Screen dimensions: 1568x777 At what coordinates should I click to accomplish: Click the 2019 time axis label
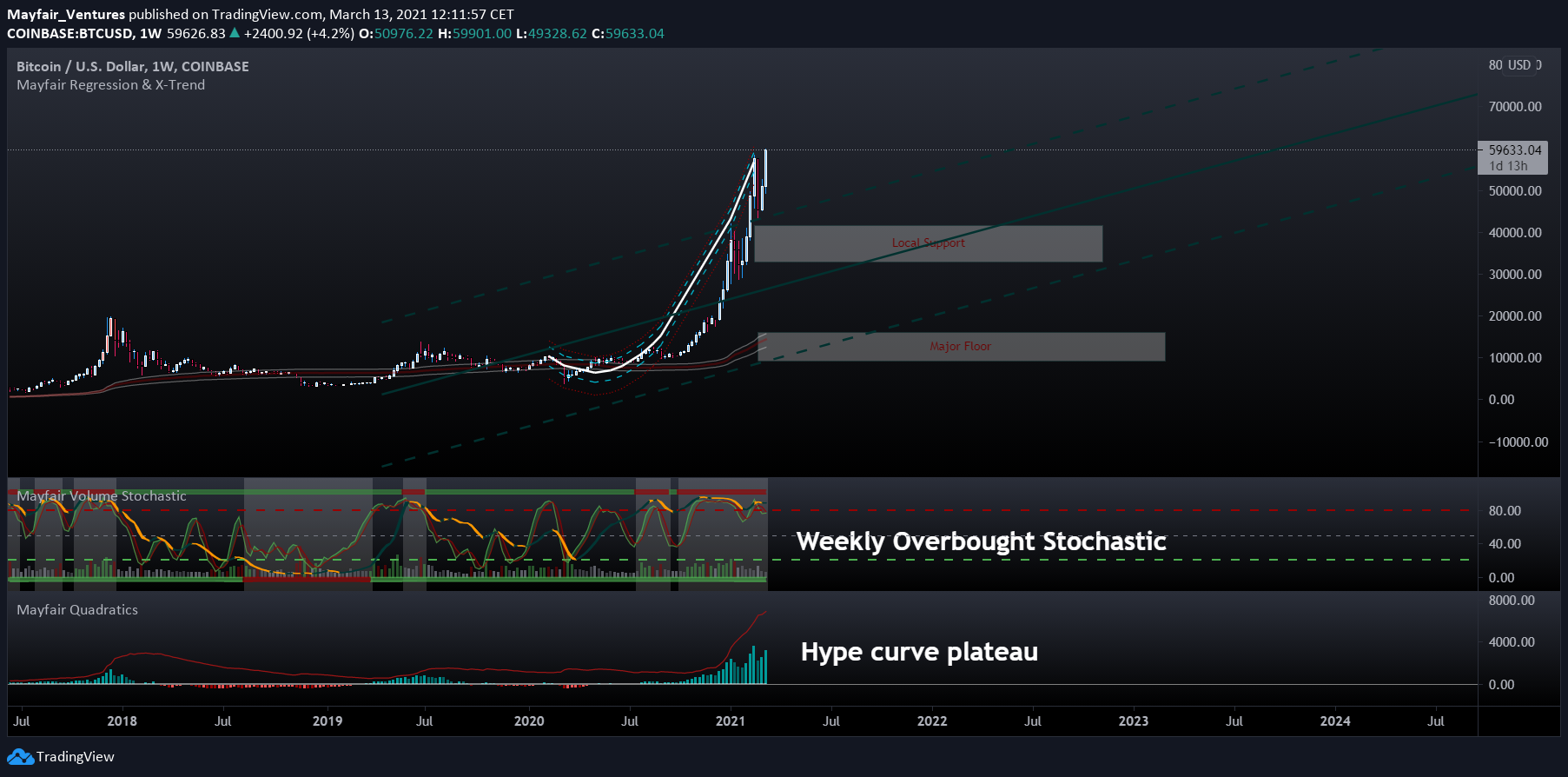point(327,721)
